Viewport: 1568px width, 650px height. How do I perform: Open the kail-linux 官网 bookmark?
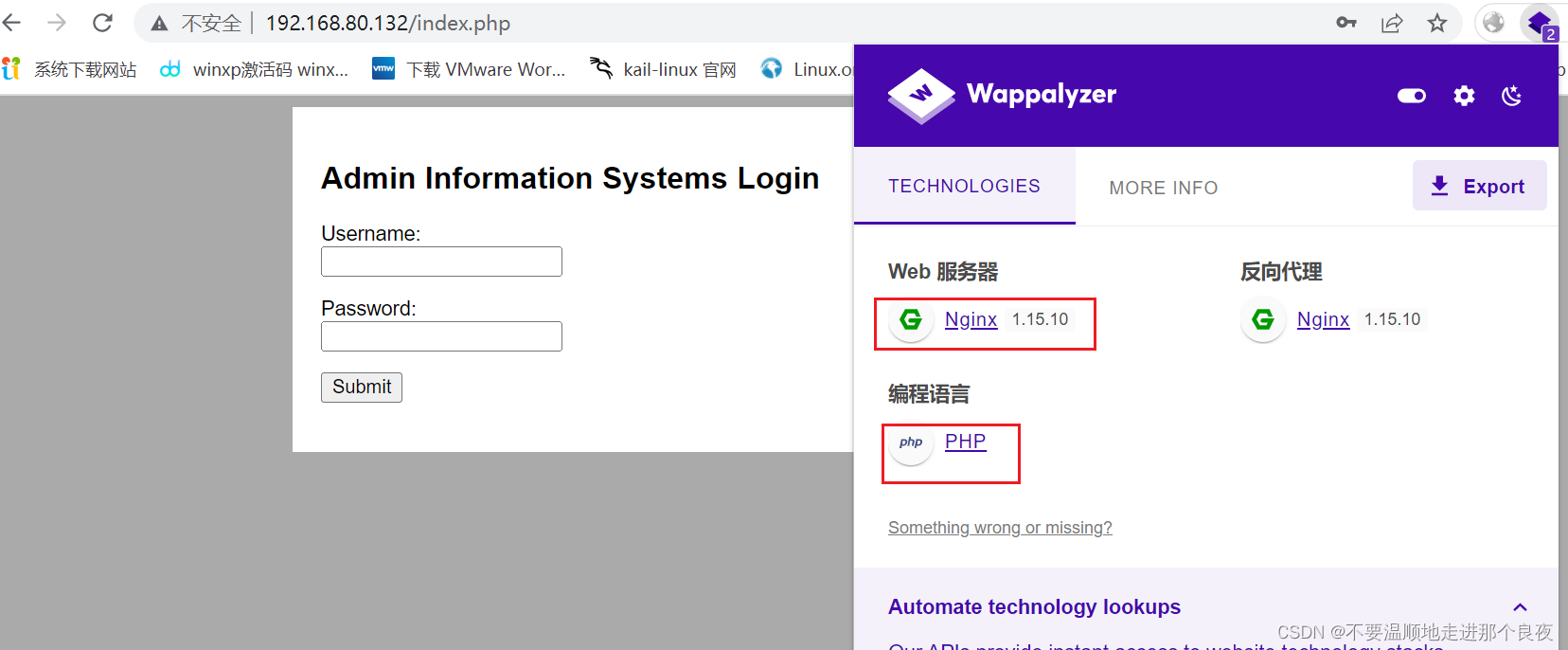(663, 69)
